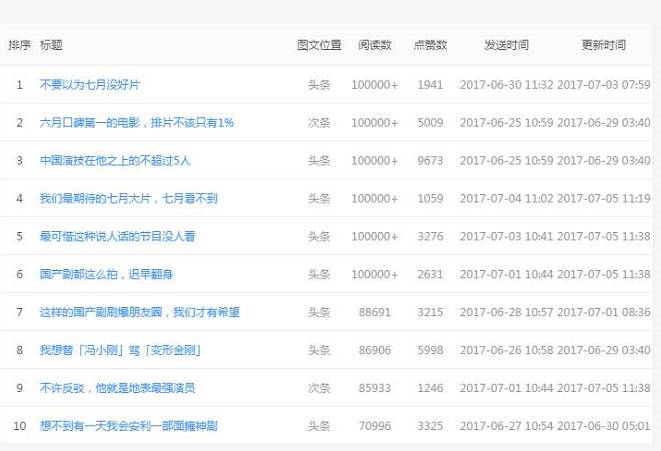This screenshot has width=661, height=451.
Task: Open article '不要以为七月没好片'
Action: pyautogui.click(x=89, y=85)
